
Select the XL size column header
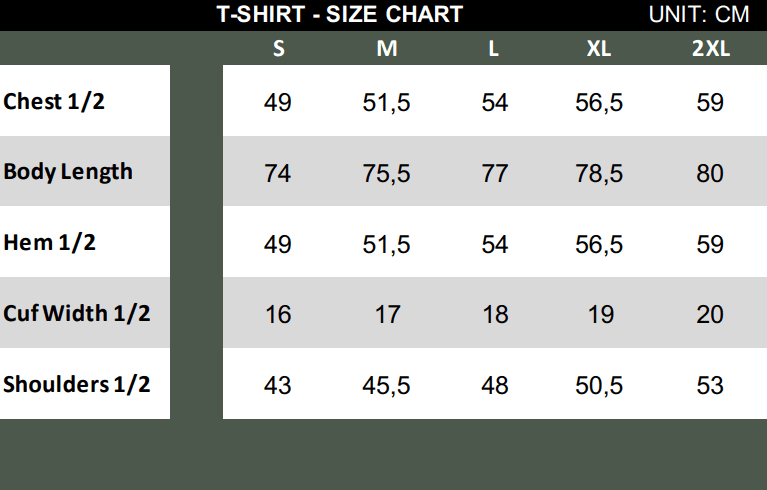[x=599, y=49]
